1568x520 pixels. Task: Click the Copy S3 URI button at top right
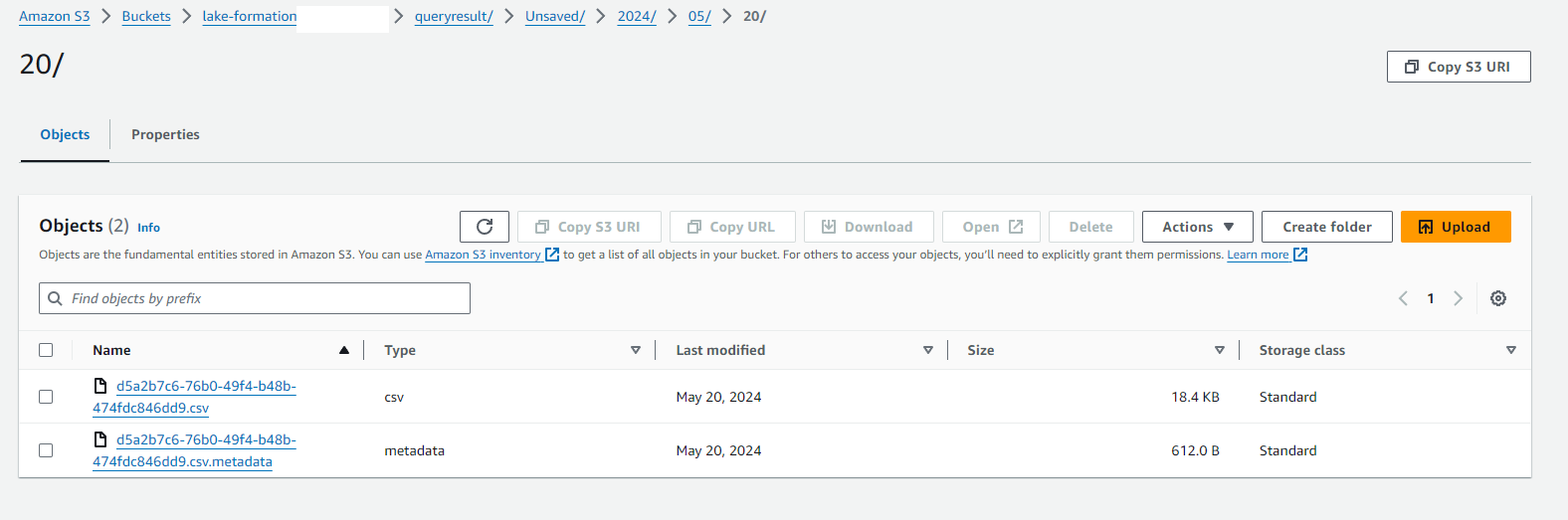1459,67
